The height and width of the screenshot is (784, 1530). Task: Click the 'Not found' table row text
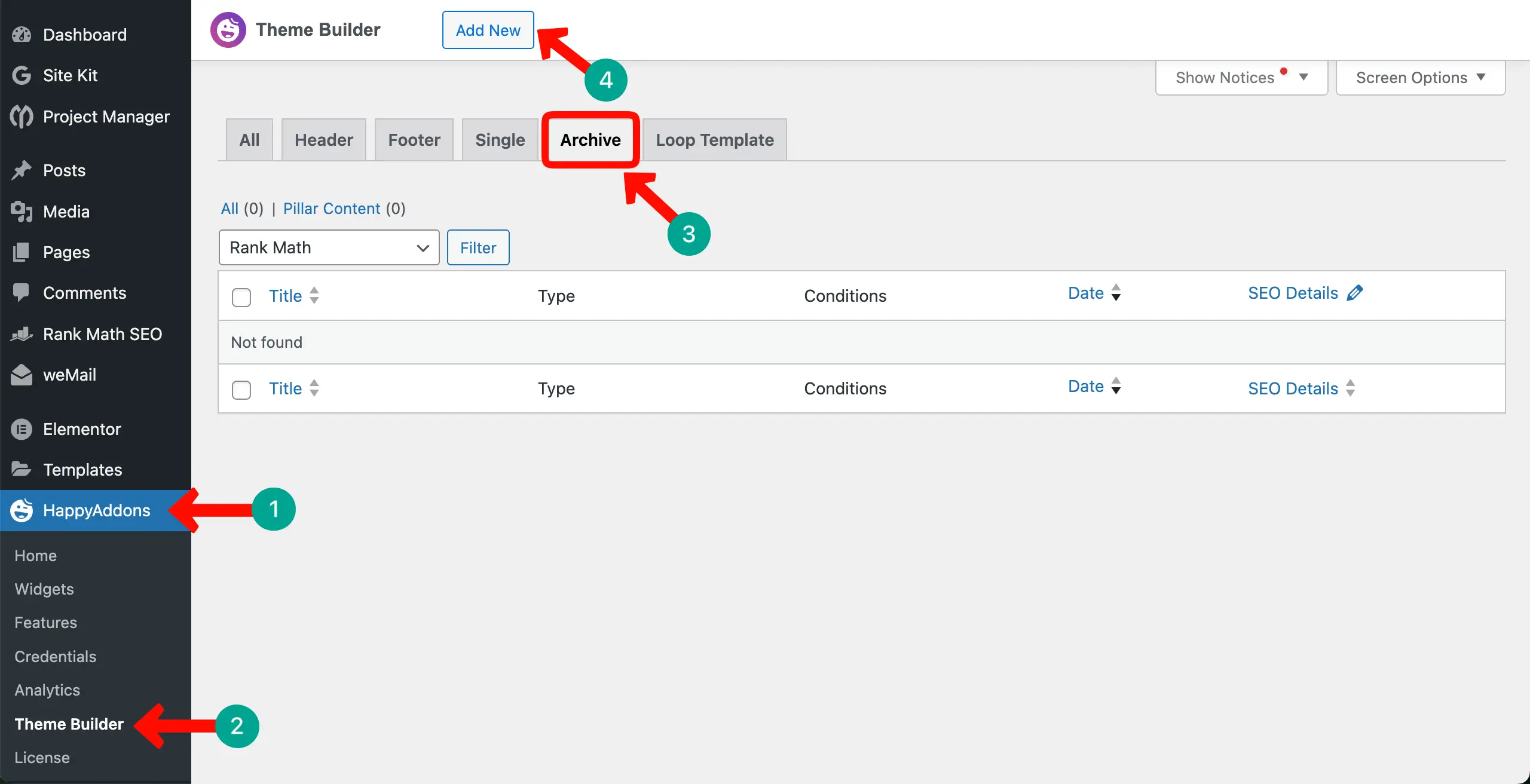[267, 342]
